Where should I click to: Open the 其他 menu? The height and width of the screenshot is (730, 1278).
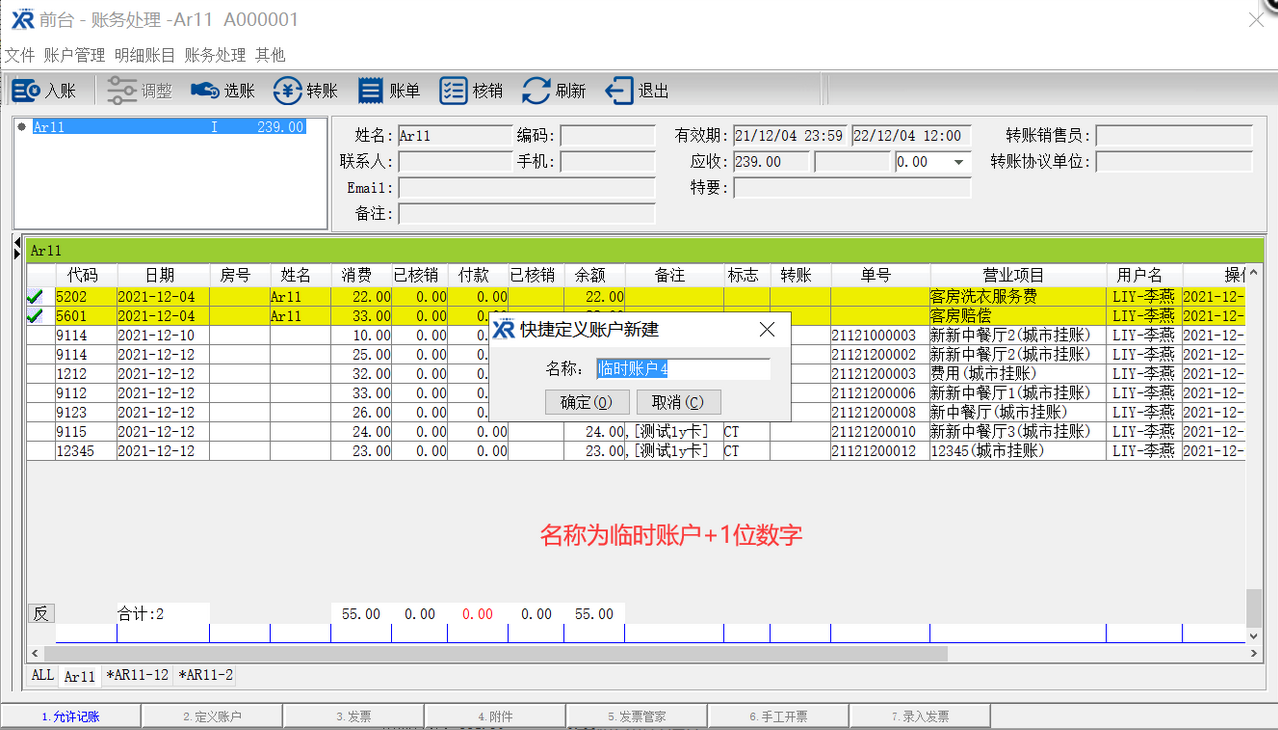tap(270, 55)
